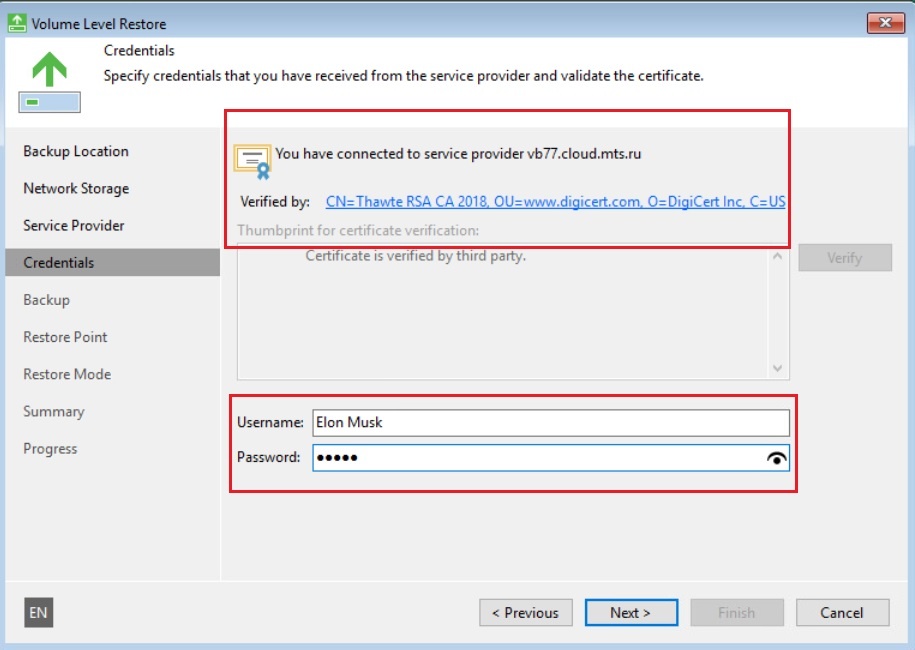Cancel the restore wizard

[842, 612]
